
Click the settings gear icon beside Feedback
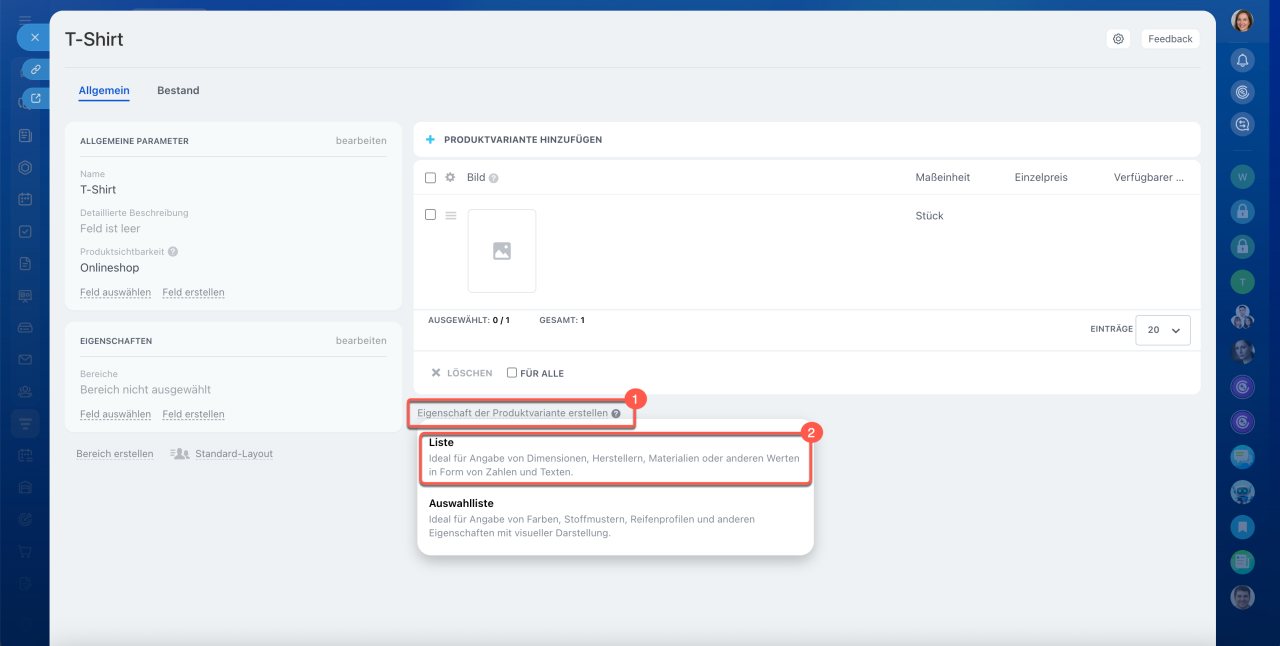pyautogui.click(x=1118, y=39)
